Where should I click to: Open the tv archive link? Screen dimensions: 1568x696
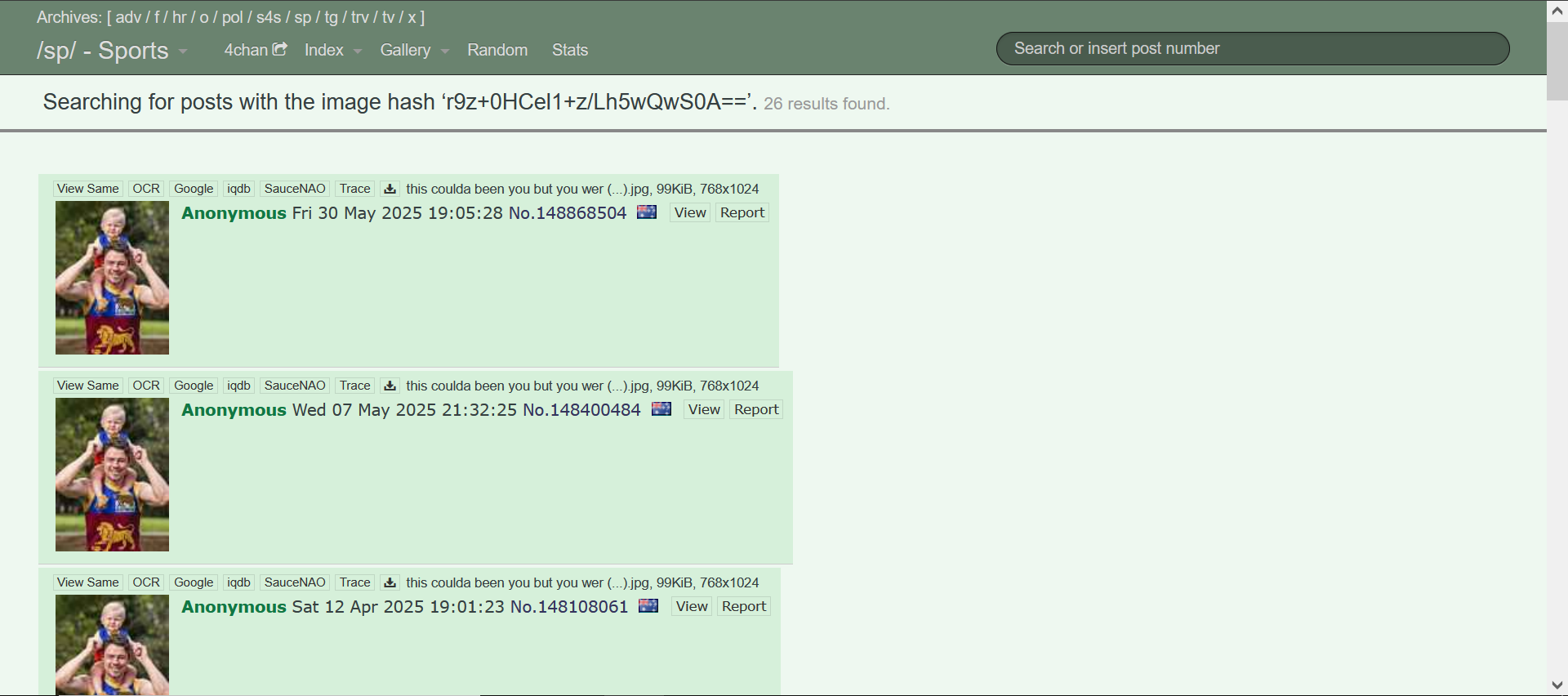click(x=389, y=17)
